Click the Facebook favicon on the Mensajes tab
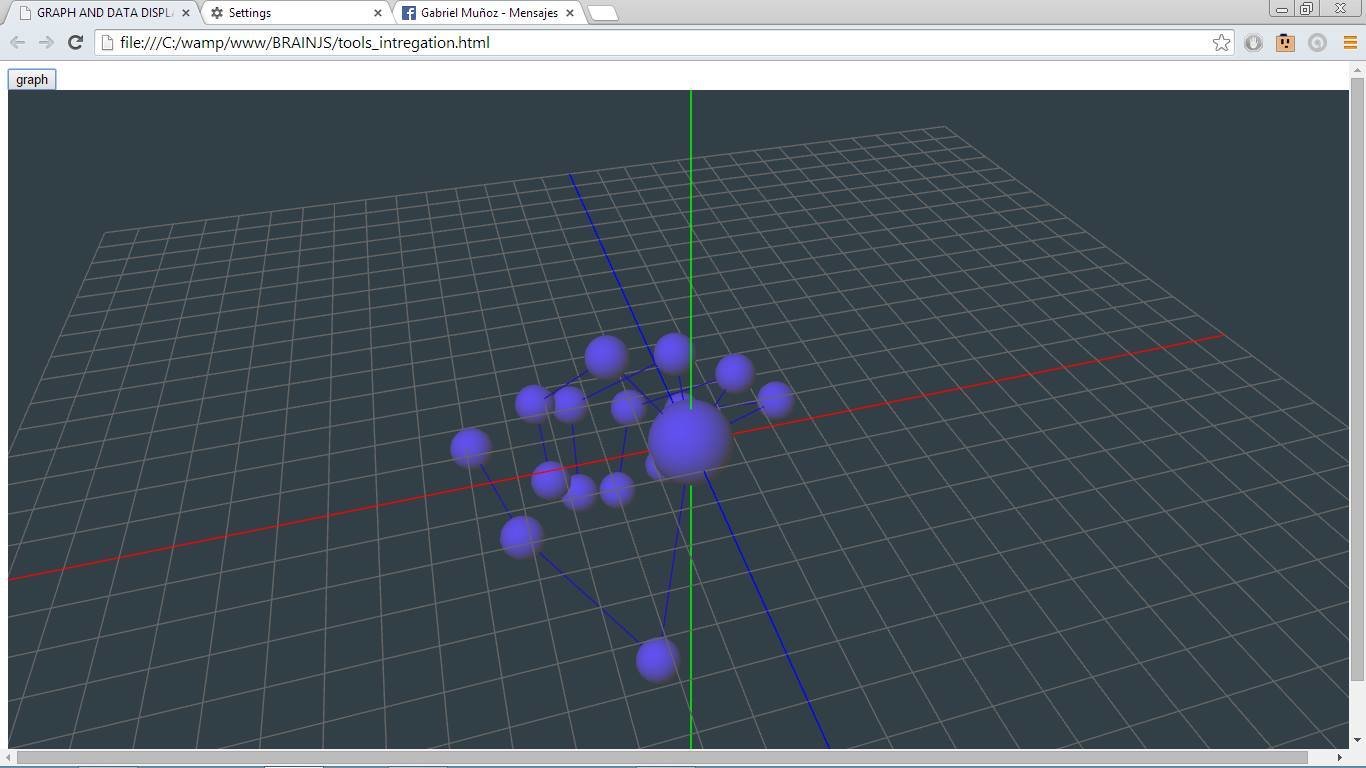The image size is (1366, 768). pos(409,13)
